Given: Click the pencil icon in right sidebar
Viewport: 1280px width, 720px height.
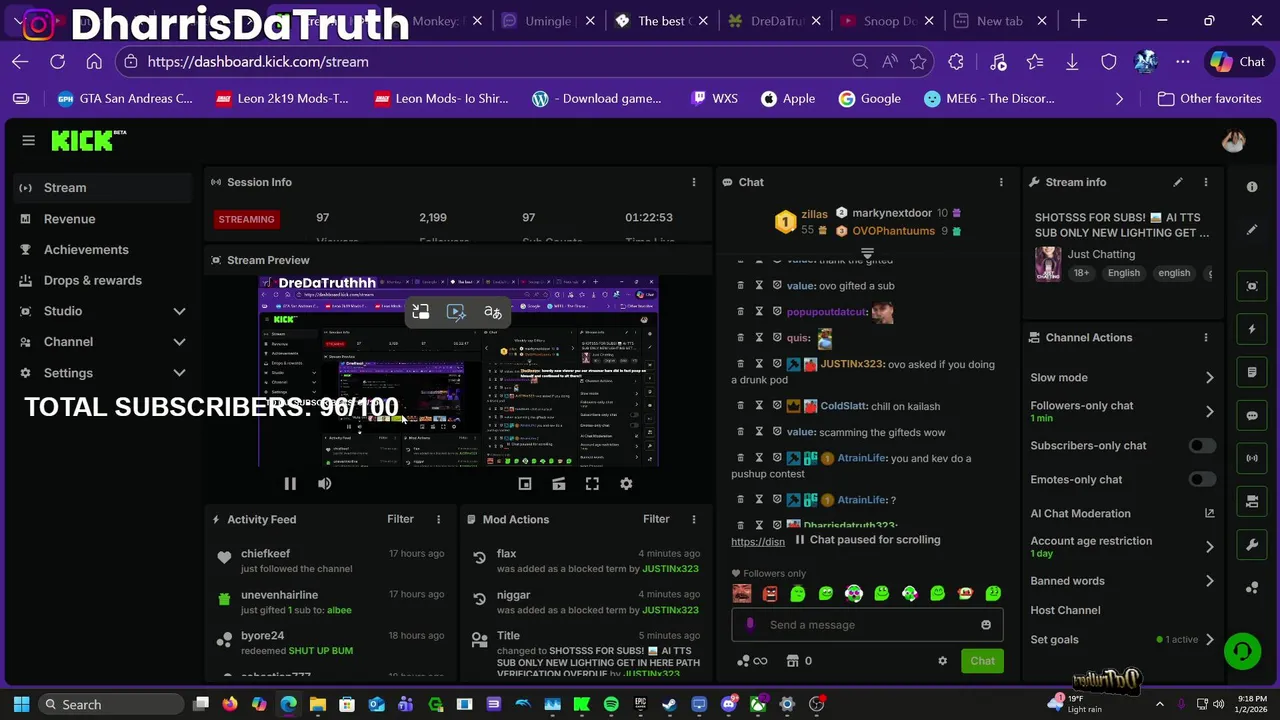Looking at the screenshot, I should [x=1252, y=230].
